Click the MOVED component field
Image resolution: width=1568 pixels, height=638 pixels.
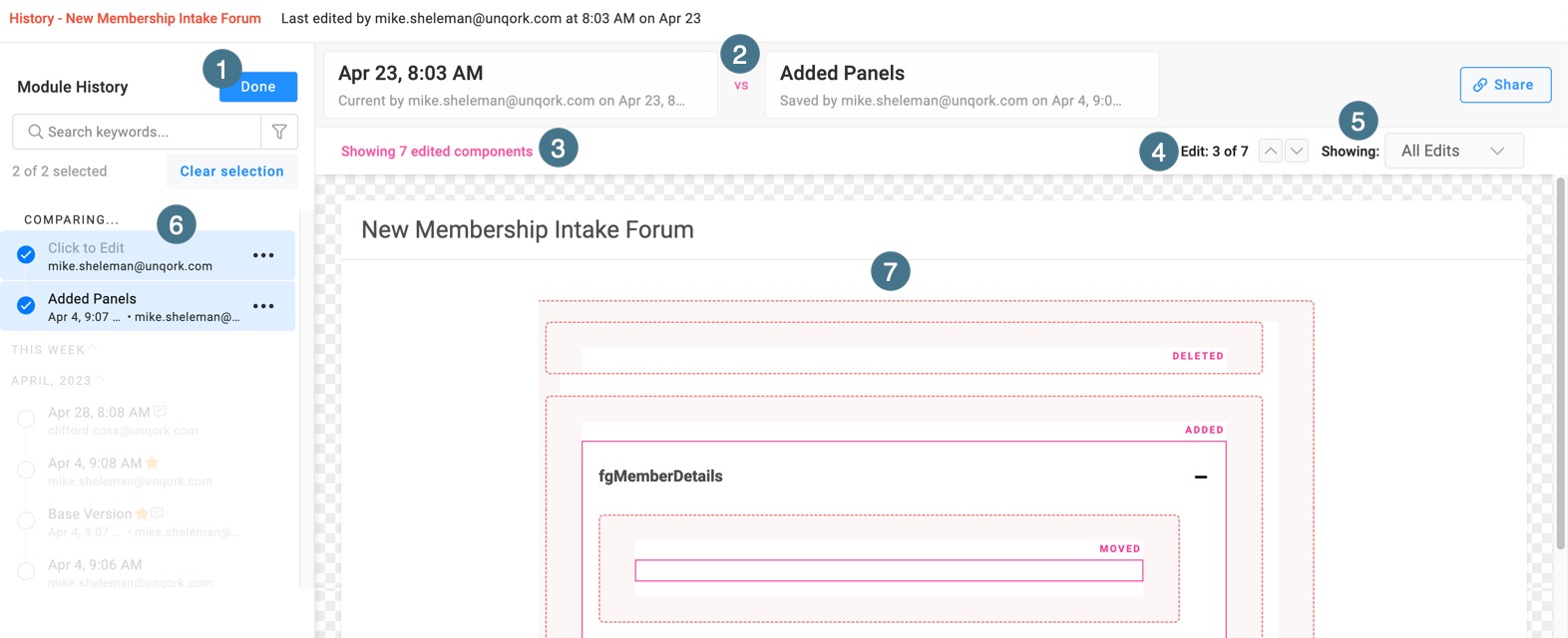point(889,570)
